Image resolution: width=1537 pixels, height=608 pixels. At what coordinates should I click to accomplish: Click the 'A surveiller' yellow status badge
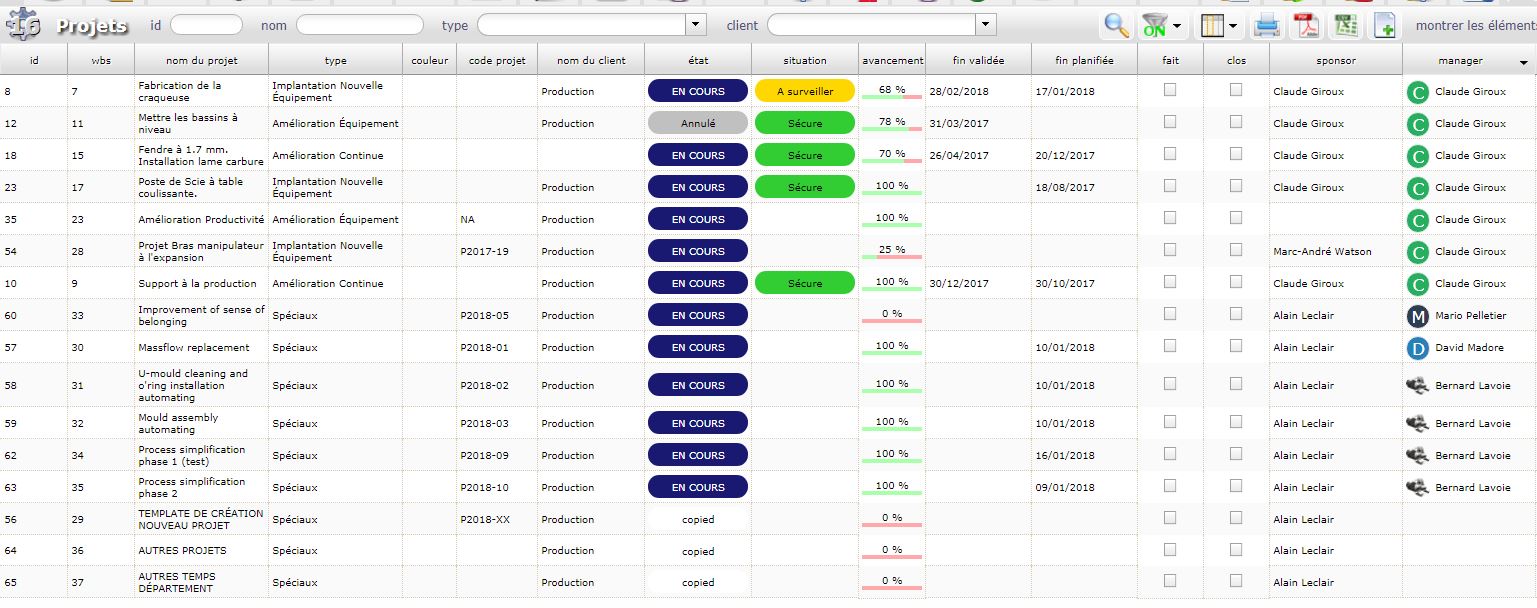(x=804, y=91)
